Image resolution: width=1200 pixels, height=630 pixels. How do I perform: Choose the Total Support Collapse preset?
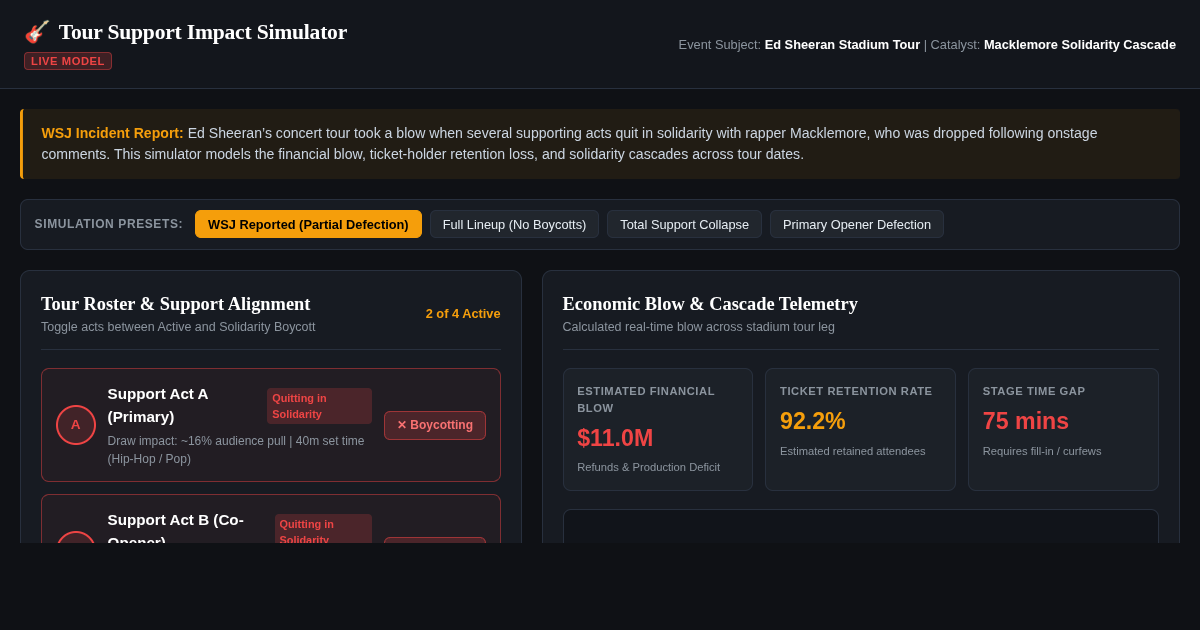click(x=684, y=224)
